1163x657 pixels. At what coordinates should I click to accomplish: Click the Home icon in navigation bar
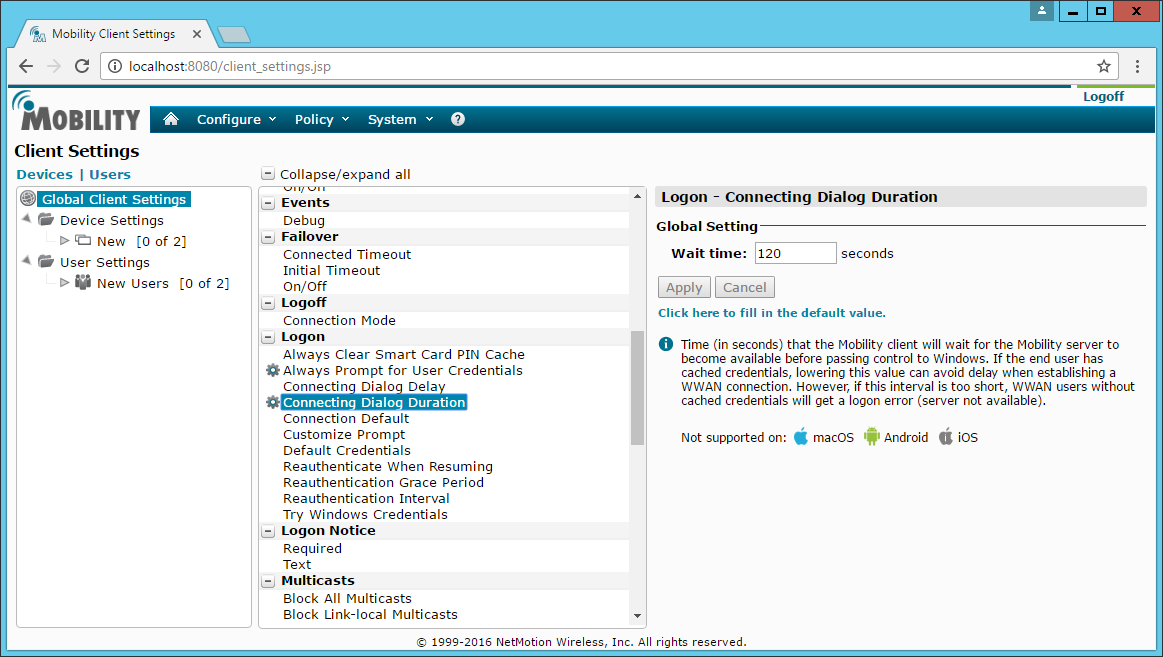point(171,119)
